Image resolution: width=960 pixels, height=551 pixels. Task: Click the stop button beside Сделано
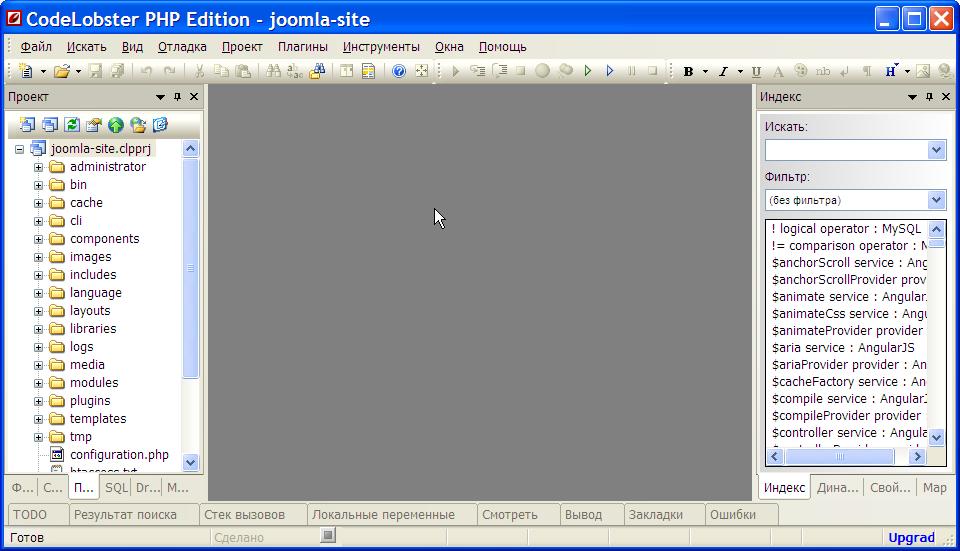click(x=328, y=536)
